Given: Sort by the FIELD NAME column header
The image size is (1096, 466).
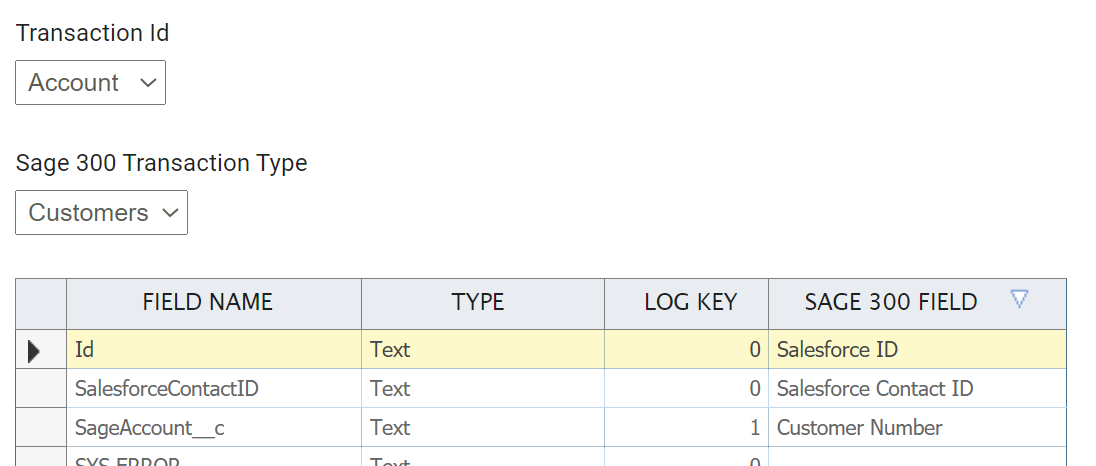Looking at the screenshot, I should point(208,302).
